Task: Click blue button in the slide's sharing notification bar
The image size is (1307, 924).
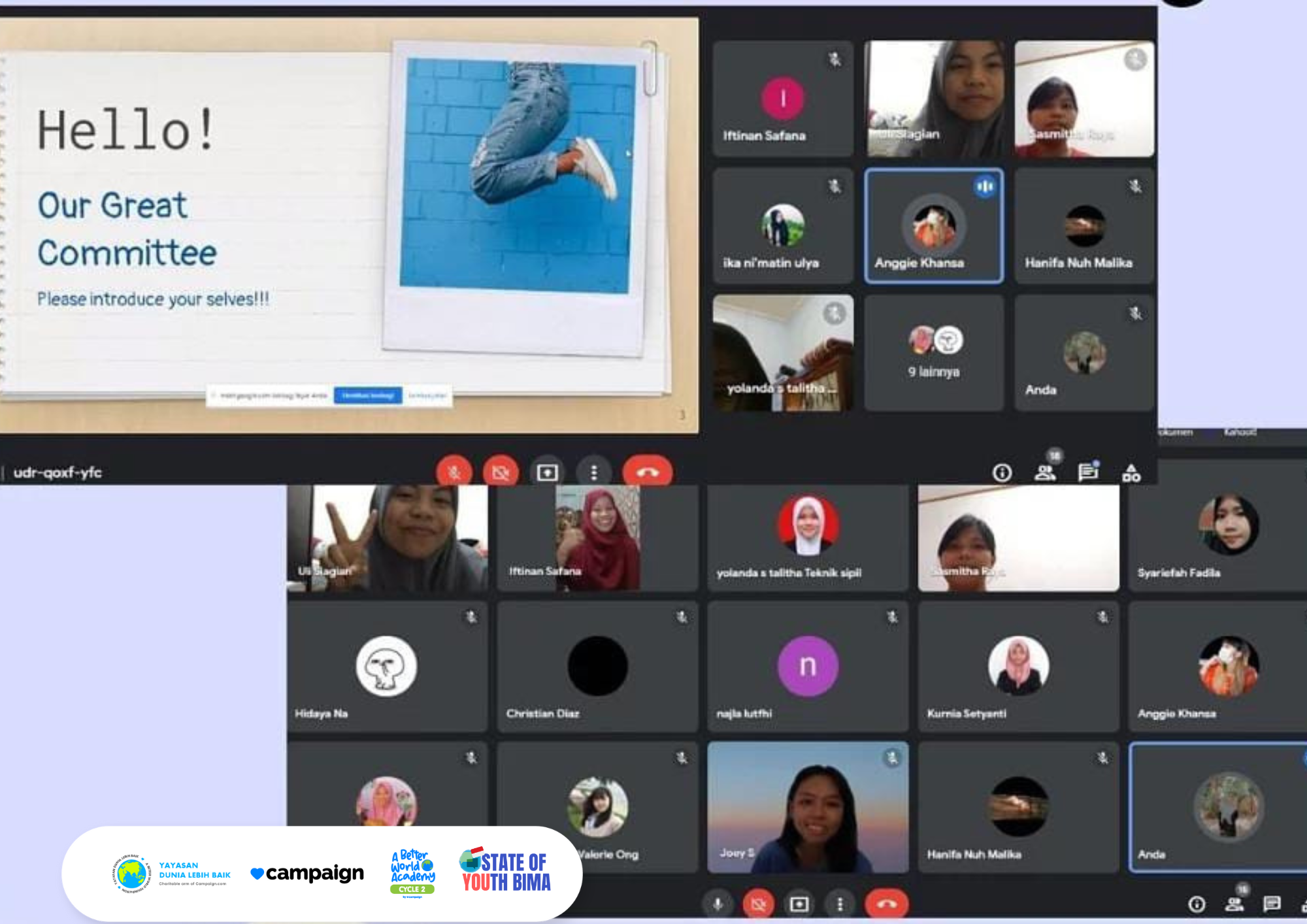Action: [368, 395]
